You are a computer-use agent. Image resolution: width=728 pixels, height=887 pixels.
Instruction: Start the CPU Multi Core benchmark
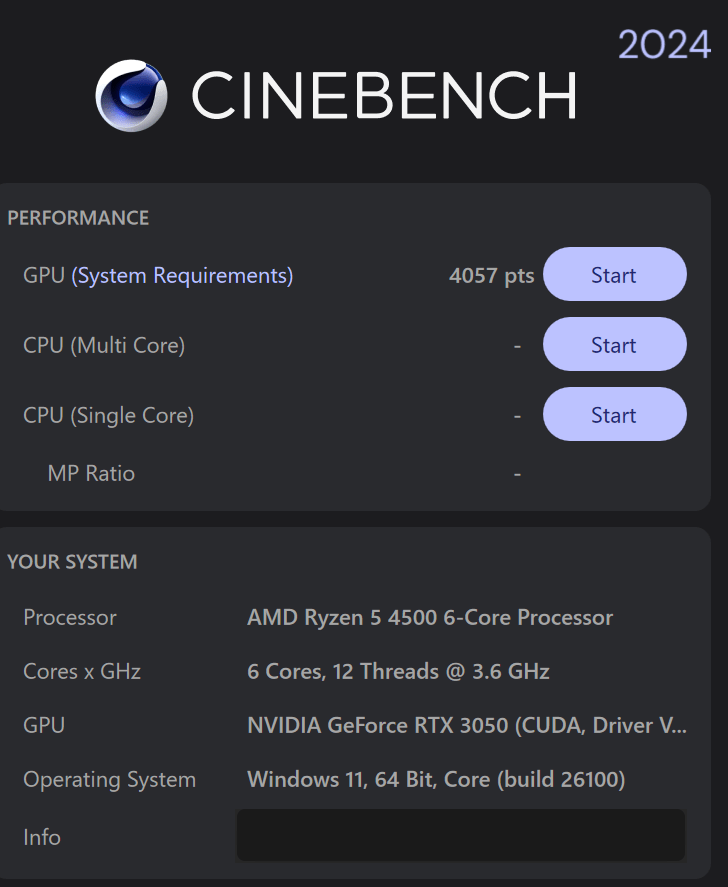click(x=615, y=345)
